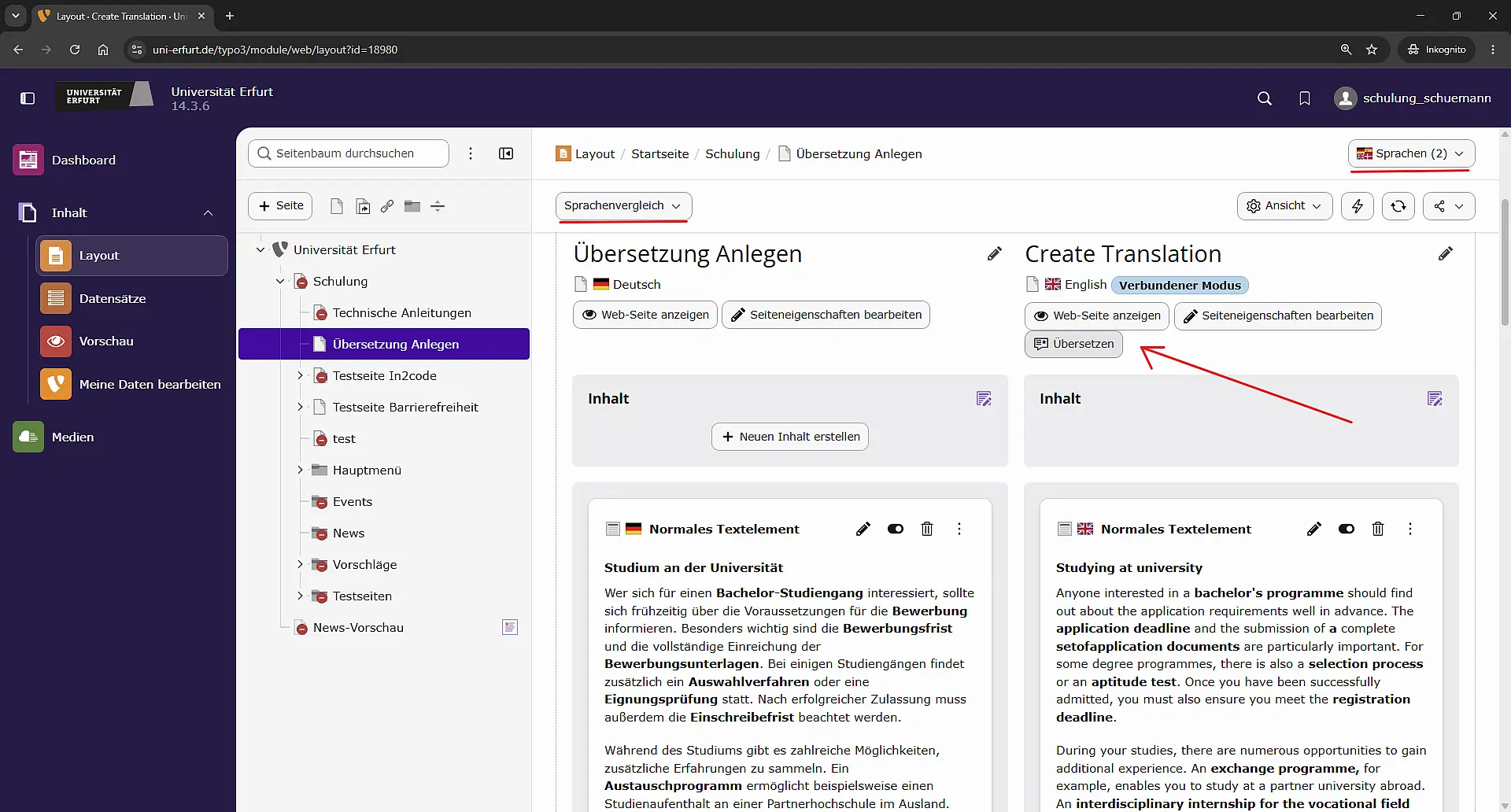Toggle visibility of the German text element

click(x=896, y=529)
